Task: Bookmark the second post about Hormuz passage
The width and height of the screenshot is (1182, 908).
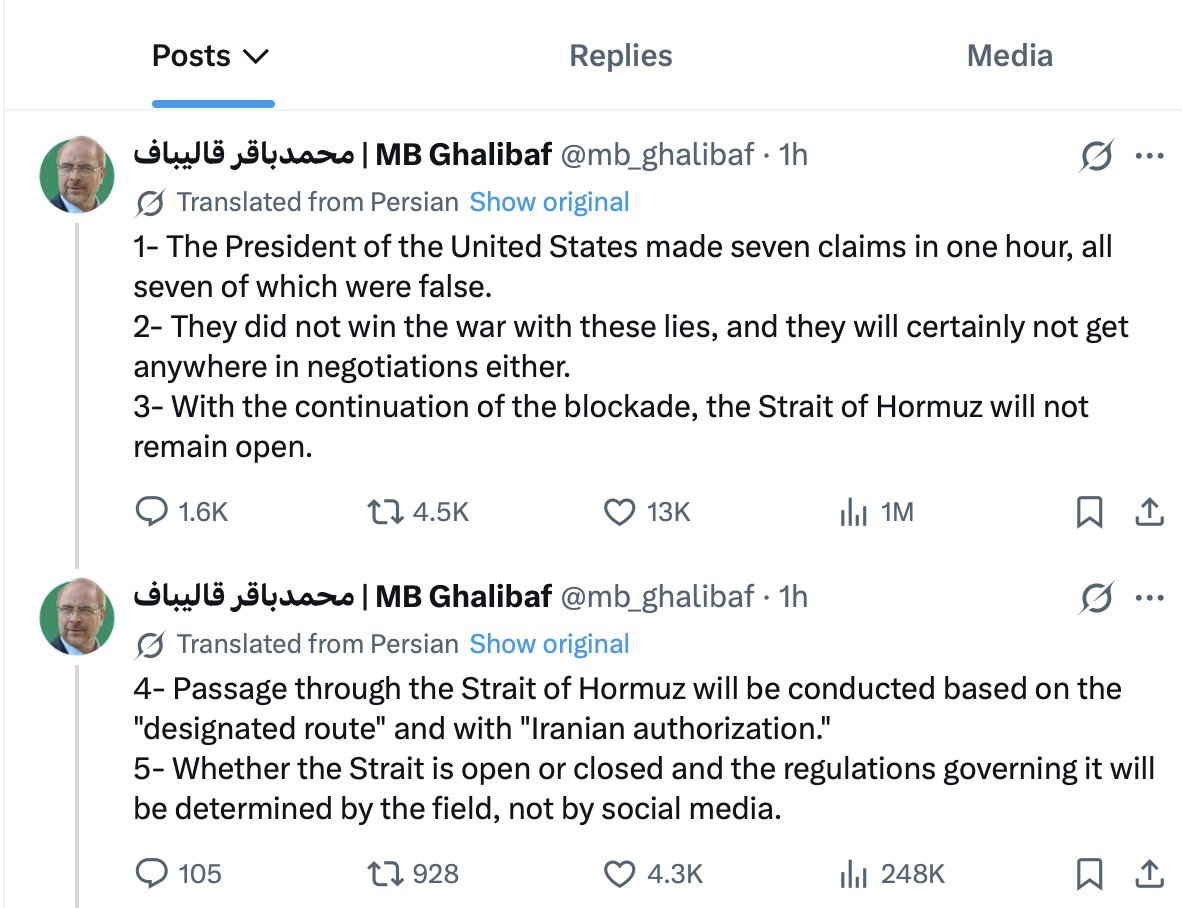Action: 1089,873
